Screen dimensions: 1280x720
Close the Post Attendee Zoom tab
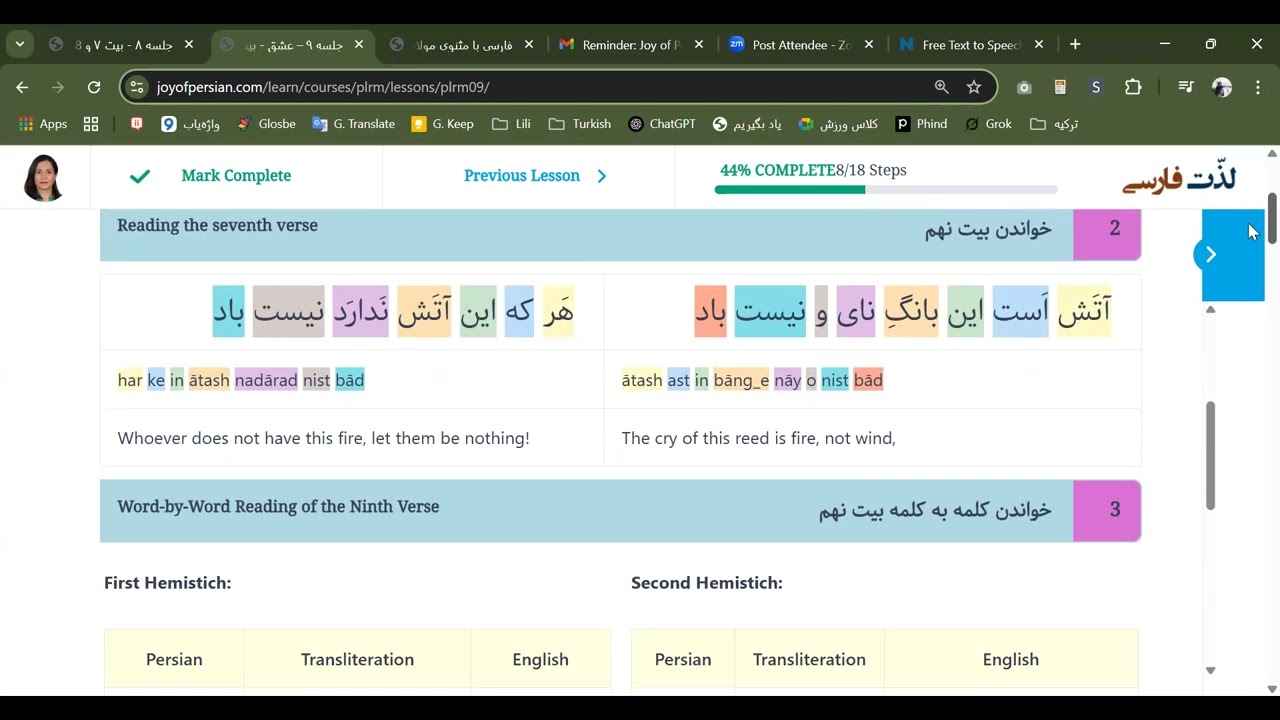869,44
